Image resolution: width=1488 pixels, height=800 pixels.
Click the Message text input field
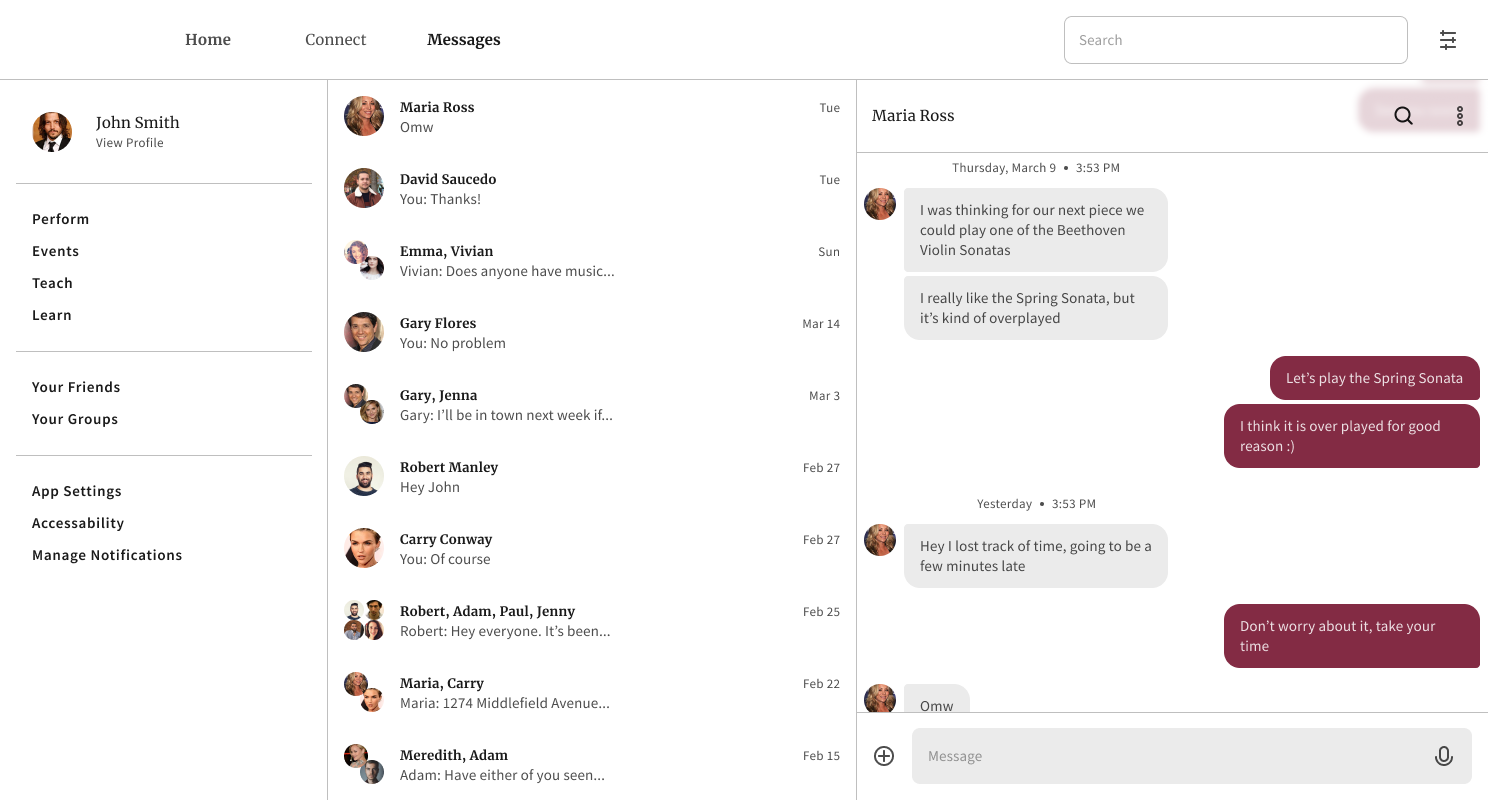pos(1170,756)
